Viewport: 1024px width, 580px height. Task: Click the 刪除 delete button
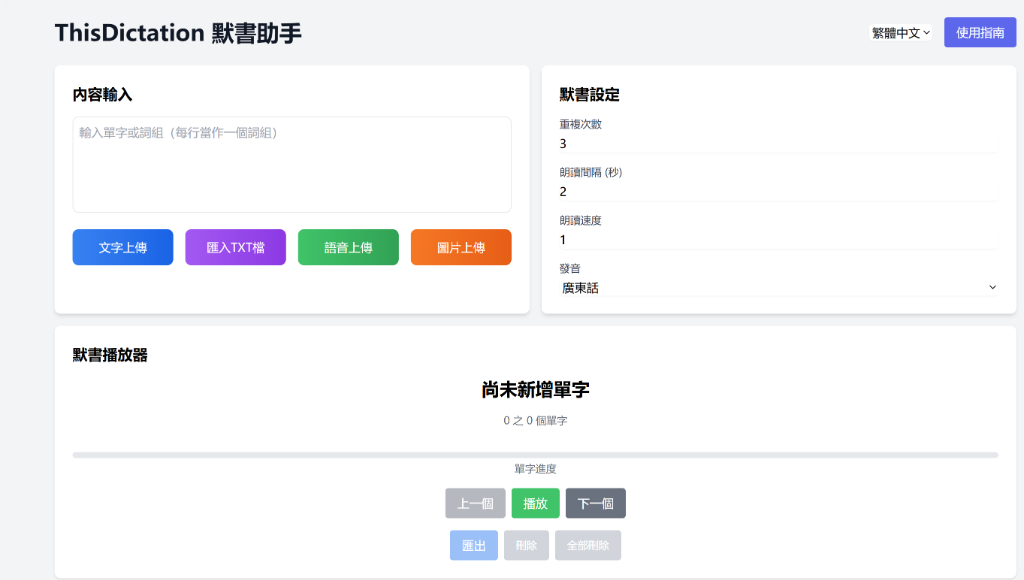[526, 545]
